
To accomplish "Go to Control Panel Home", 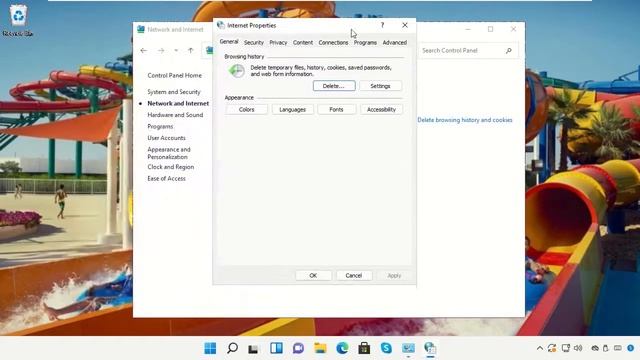I will click(x=175, y=76).
